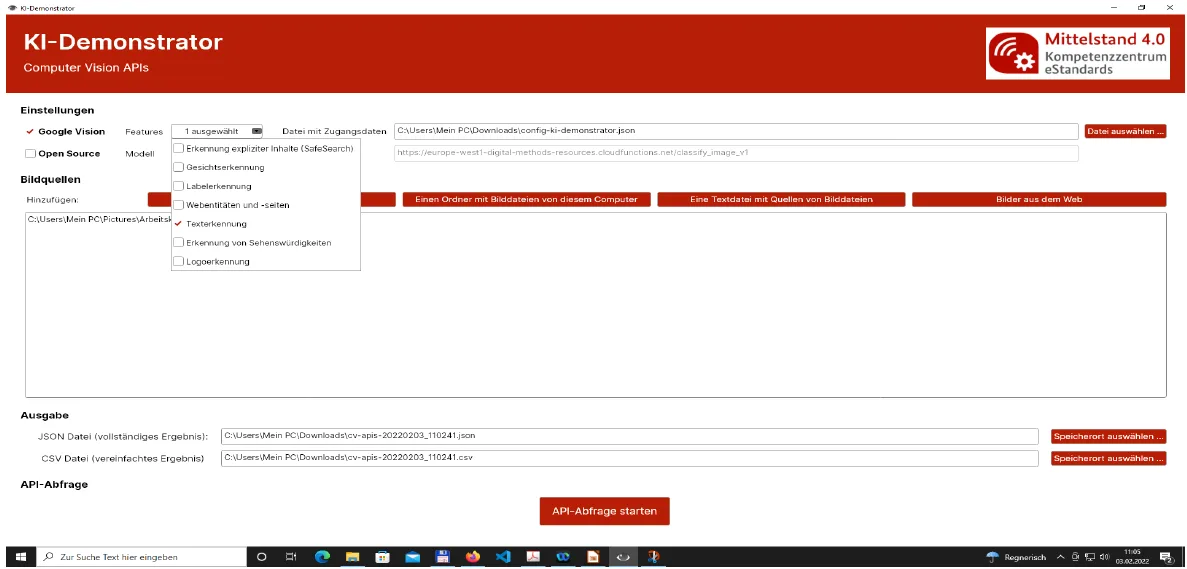1187x569 pixels.
Task: Choose save location for JSON file
Action: pyautogui.click(x=1108, y=437)
